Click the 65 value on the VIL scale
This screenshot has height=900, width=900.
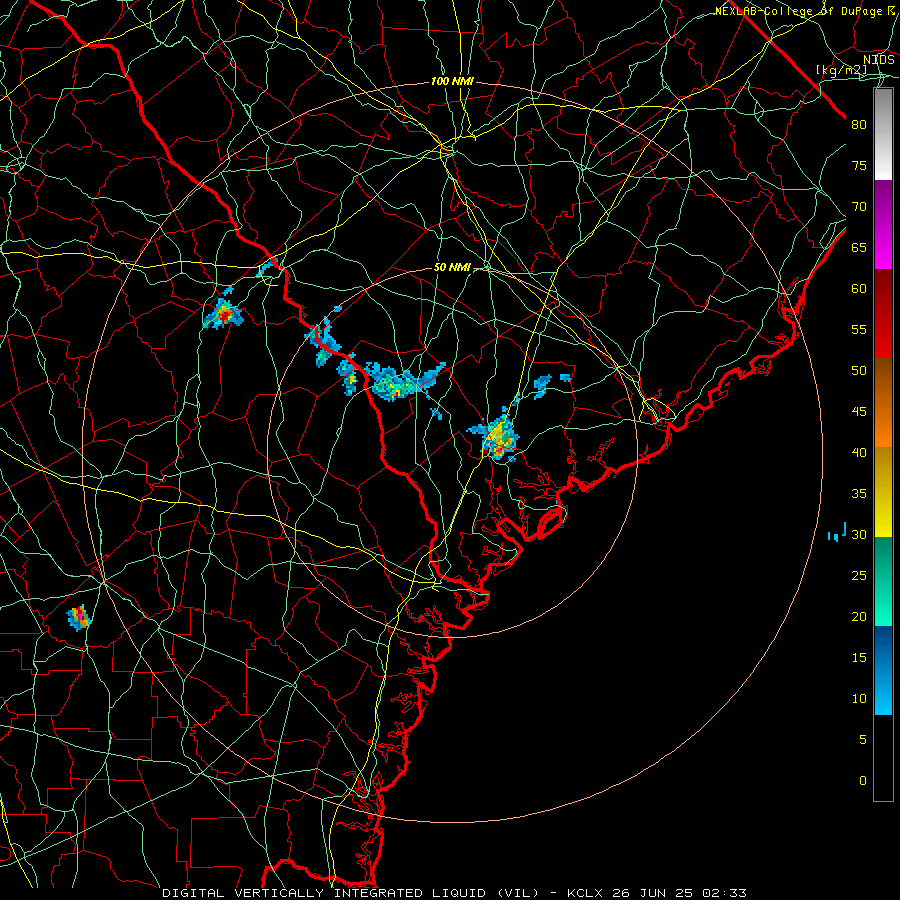[x=859, y=247]
